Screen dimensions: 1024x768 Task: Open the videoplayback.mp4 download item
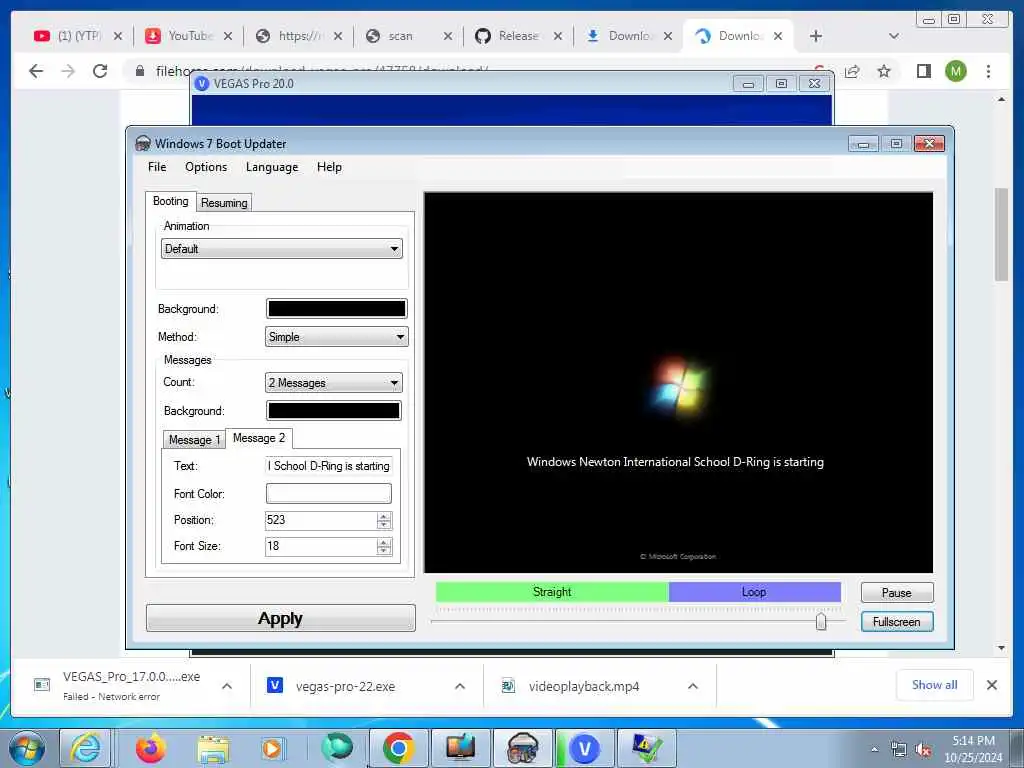click(x=575, y=686)
